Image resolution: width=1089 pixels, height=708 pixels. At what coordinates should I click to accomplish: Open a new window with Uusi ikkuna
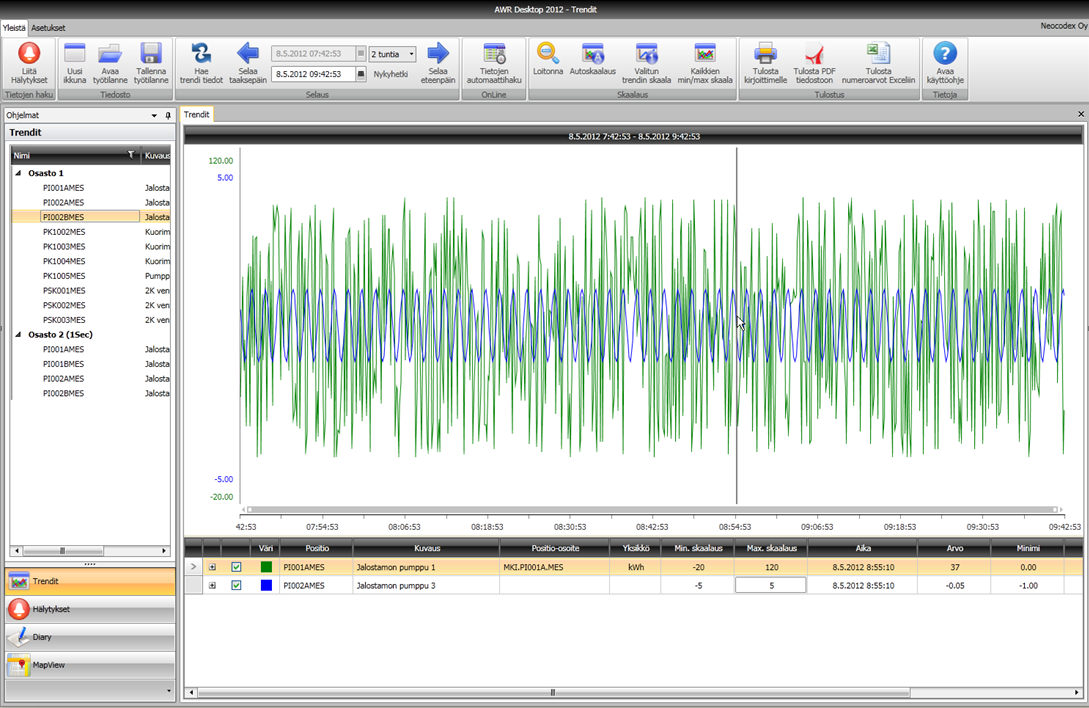(75, 54)
